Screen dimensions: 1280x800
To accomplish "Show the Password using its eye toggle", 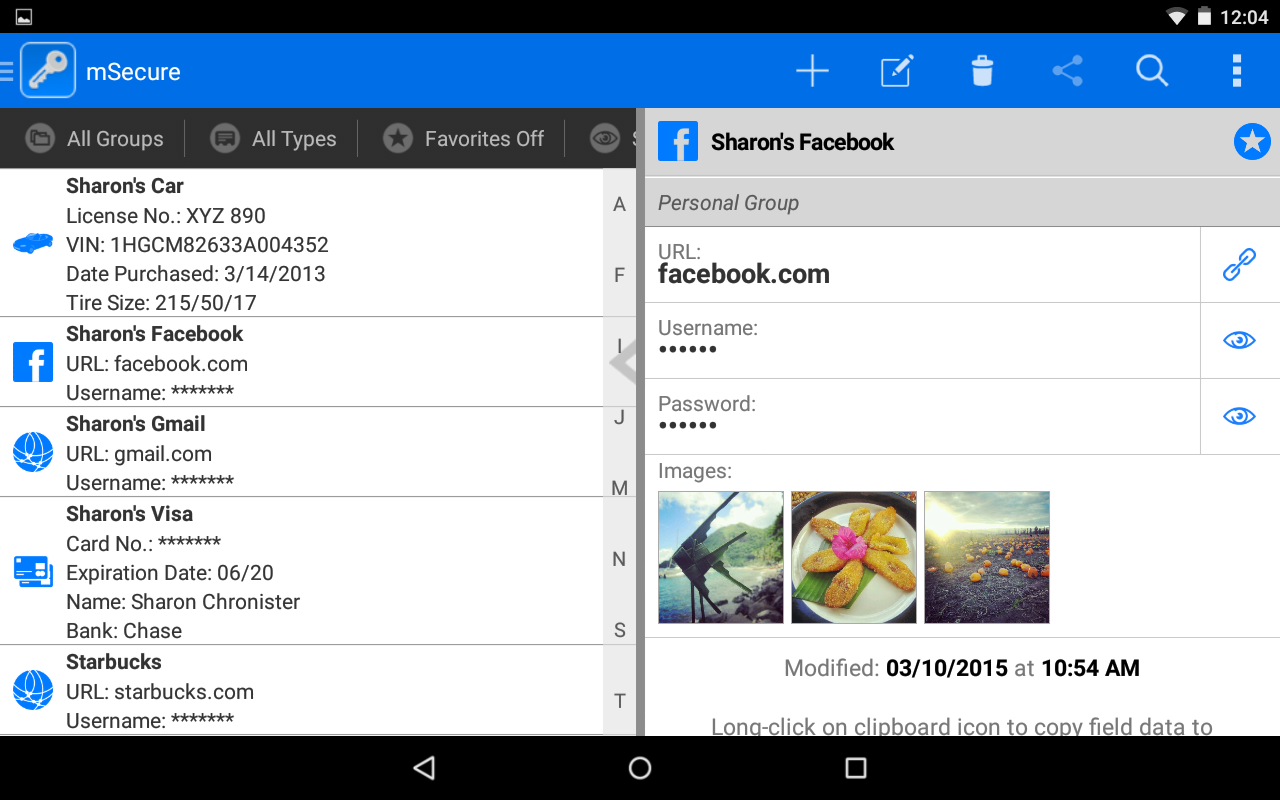I will click(1239, 416).
